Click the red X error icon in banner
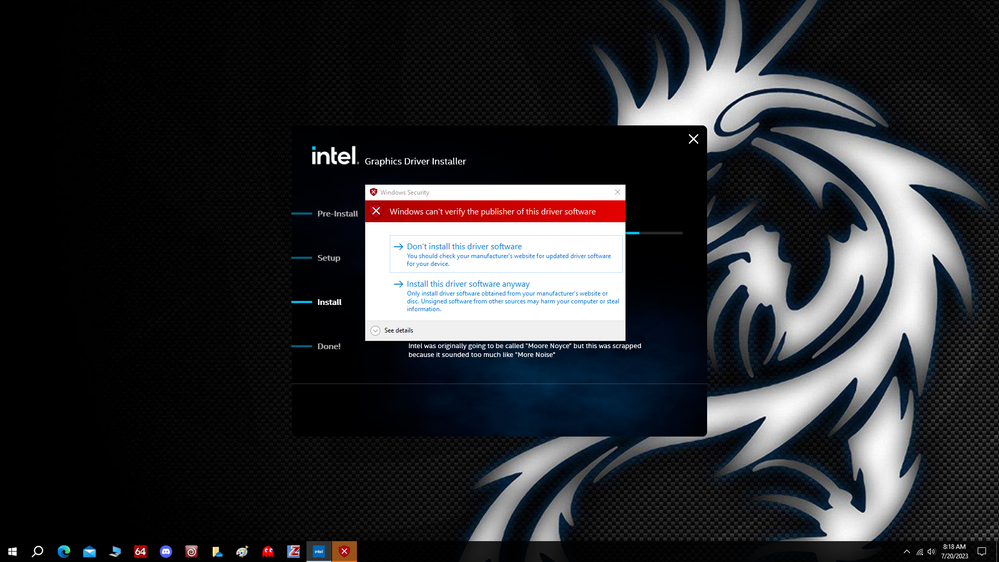 (376, 211)
